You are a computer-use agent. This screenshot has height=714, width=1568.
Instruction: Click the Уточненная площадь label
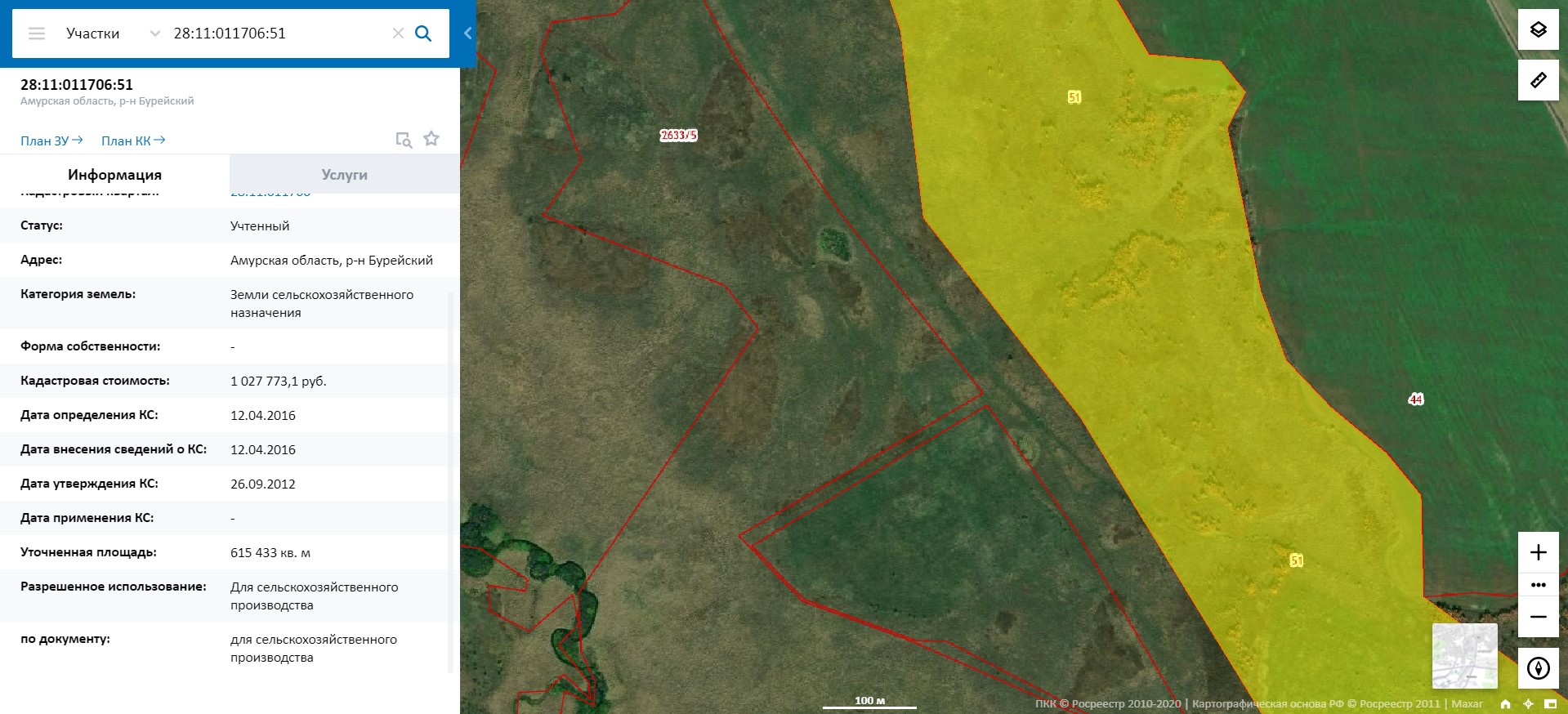point(89,552)
